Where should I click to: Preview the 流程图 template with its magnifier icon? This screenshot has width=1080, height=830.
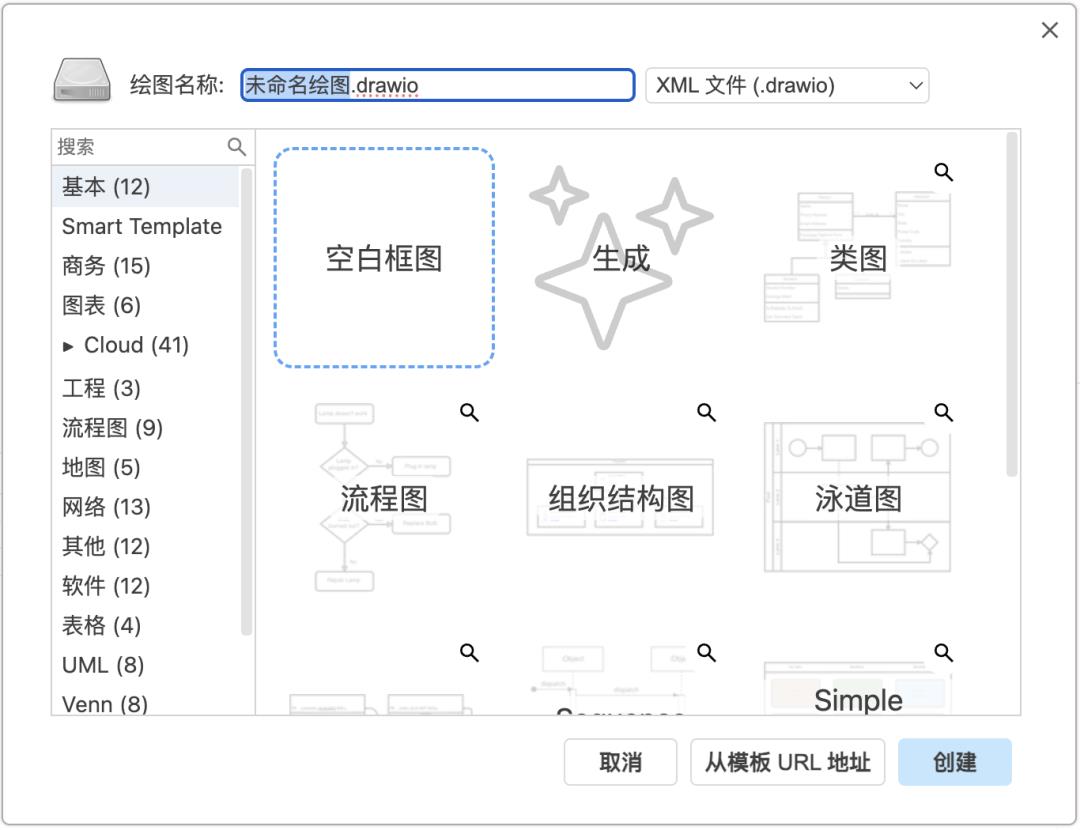(x=469, y=413)
